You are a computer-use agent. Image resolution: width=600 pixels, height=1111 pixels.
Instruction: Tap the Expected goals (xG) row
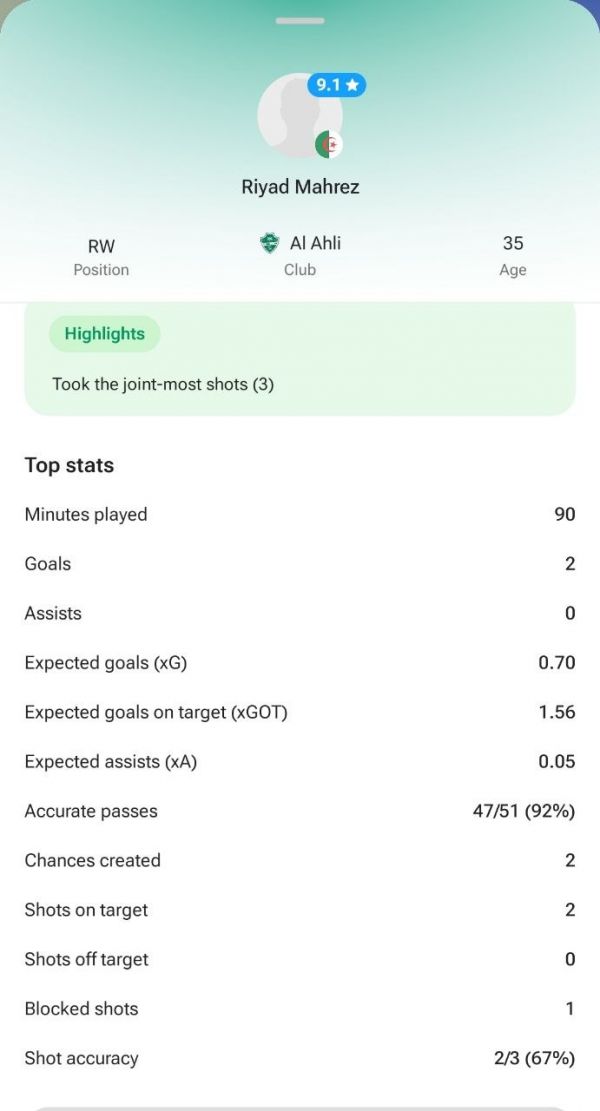coord(300,663)
